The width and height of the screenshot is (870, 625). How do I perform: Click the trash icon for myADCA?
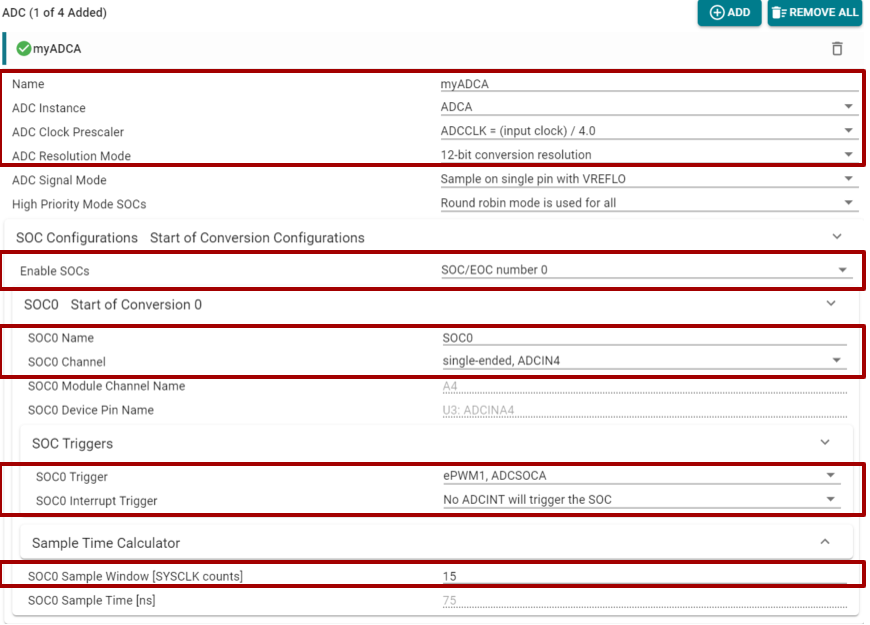click(x=837, y=49)
